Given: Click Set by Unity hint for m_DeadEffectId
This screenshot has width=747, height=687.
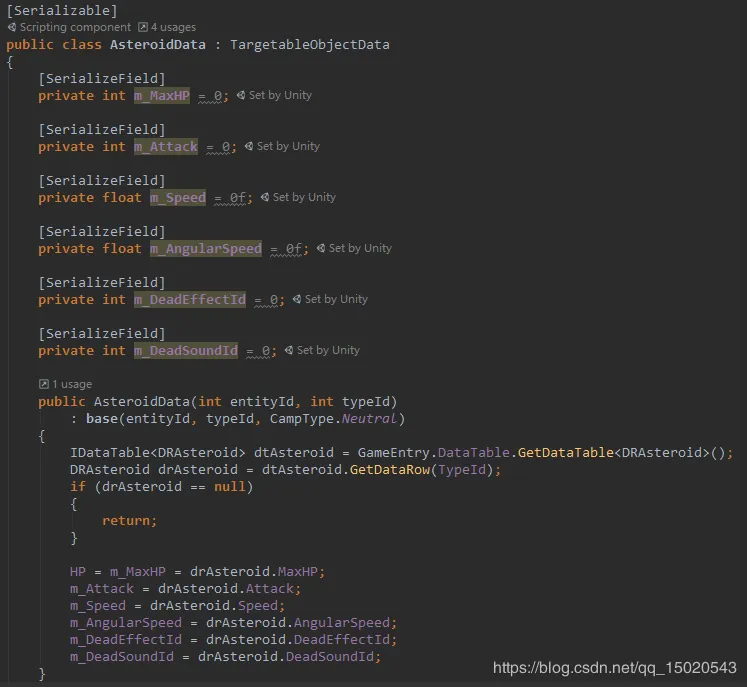Looking at the screenshot, I should (336, 299).
